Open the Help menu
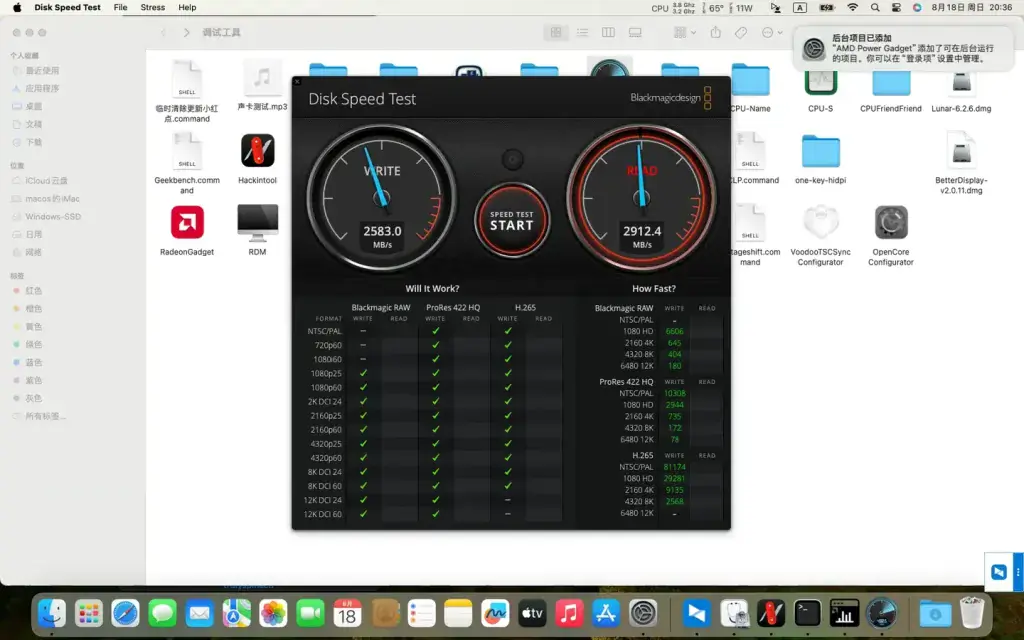The image size is (1024, 640). tap(187, 7)
